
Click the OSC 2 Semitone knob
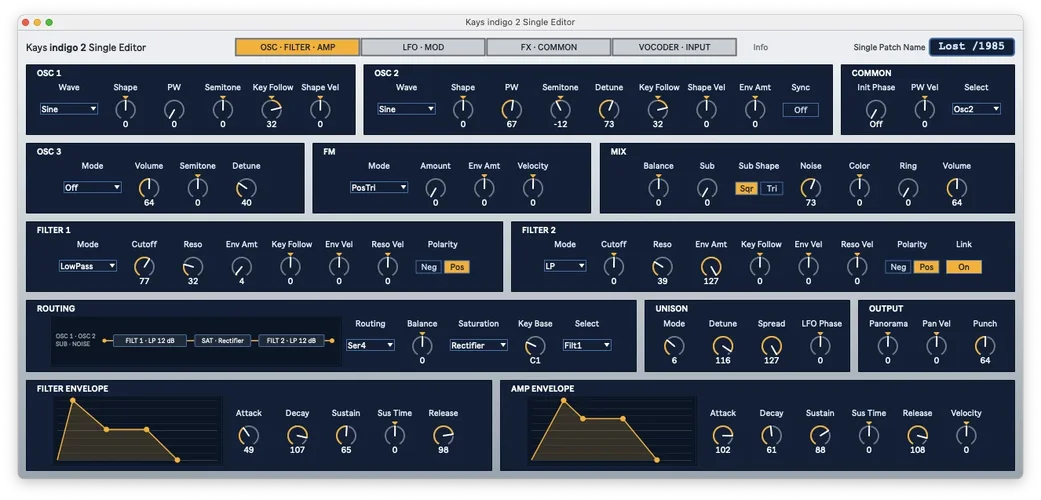point(560,109)
